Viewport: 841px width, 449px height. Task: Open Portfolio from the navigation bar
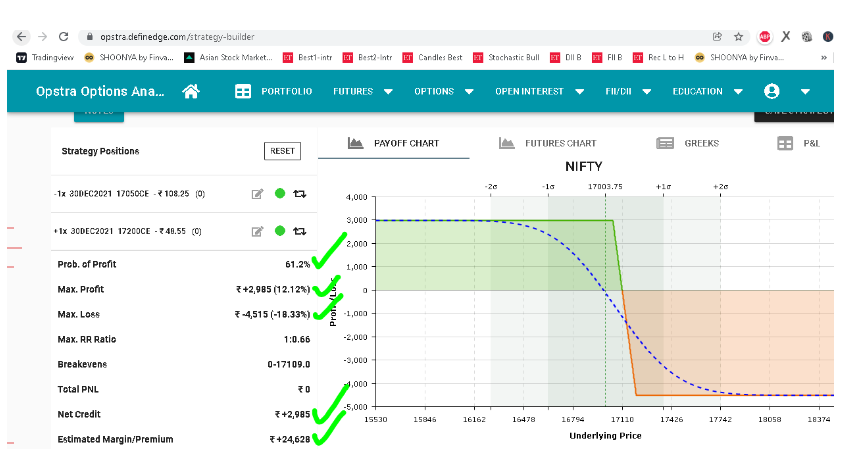pos(274,92)
